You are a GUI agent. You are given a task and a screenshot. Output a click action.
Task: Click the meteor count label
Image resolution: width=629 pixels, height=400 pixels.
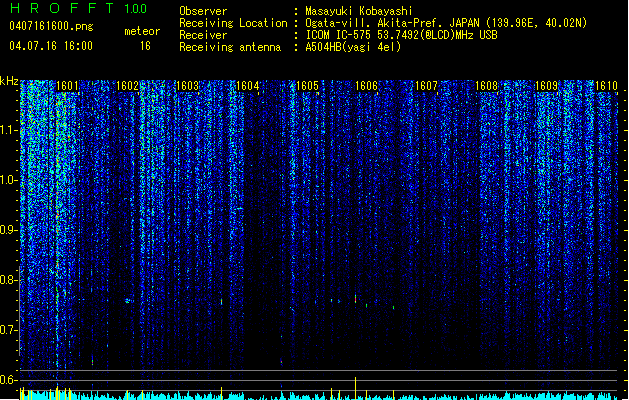coord(142,31)
